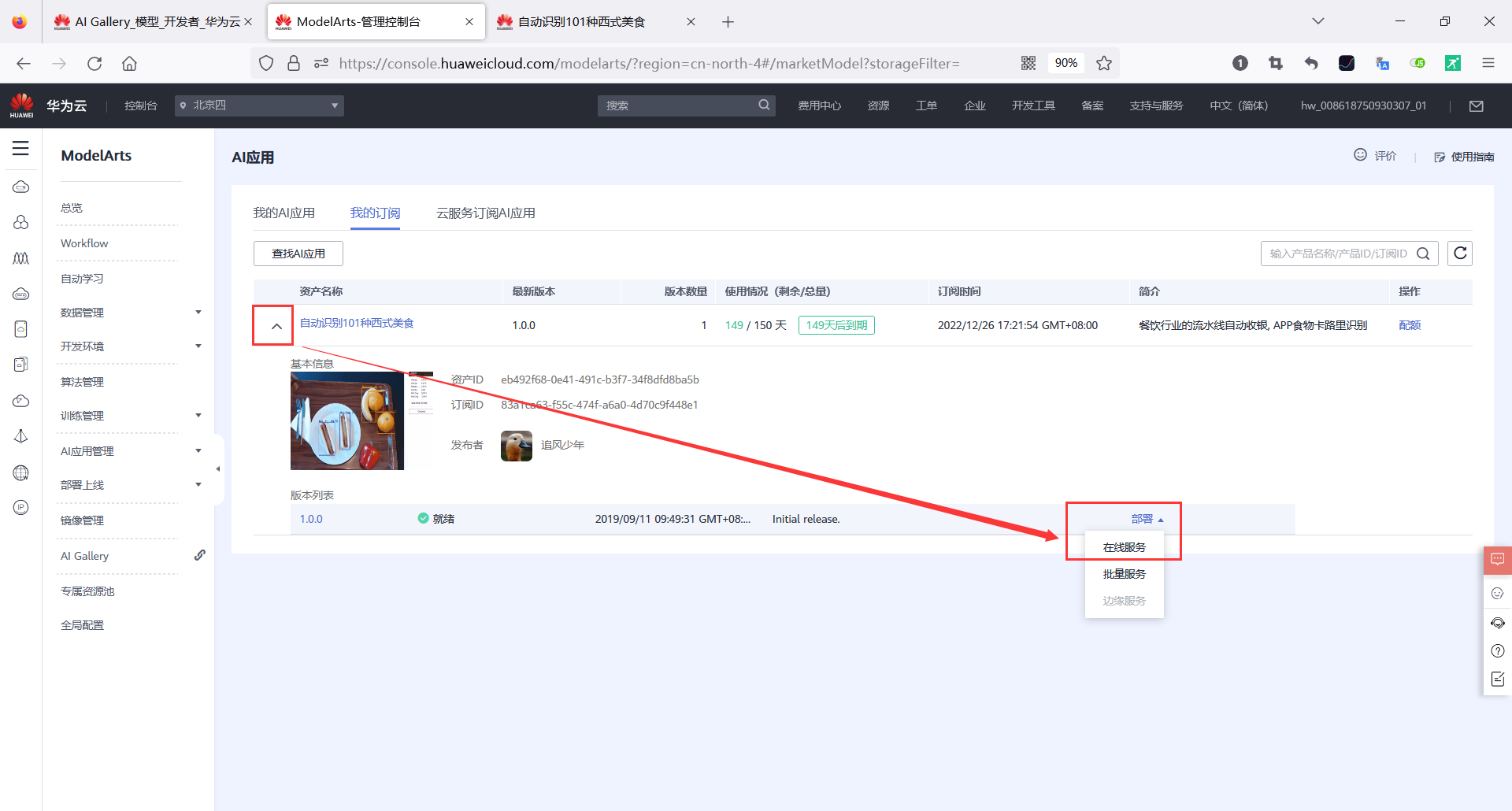Viewport: 1512px width, 811px height.
Task: Open 自动学习 in the sidebar
Action: pos(82,279)
